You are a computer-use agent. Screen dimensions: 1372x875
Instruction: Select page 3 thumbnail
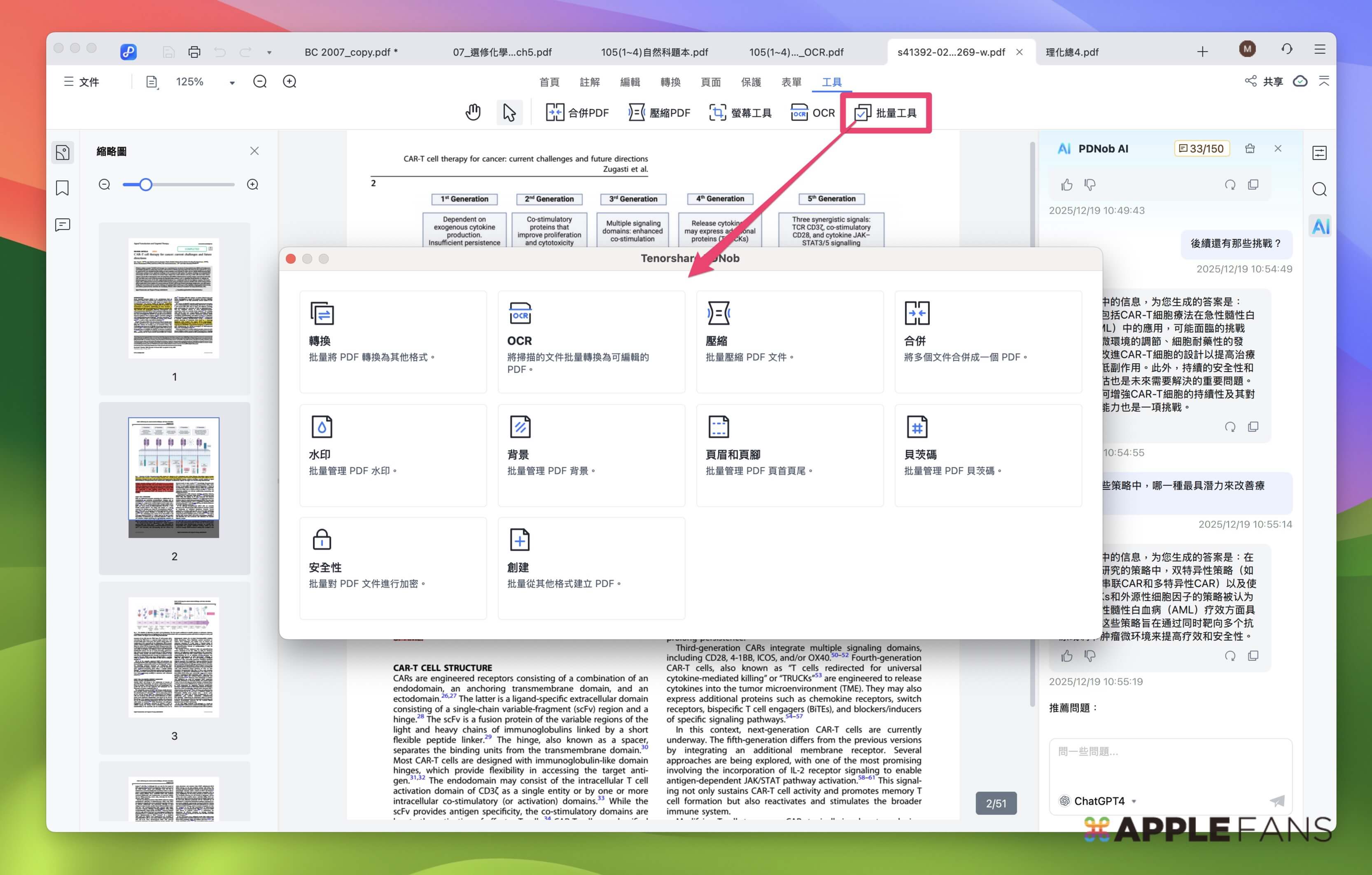pyautogui.click(x=174, y=657)
